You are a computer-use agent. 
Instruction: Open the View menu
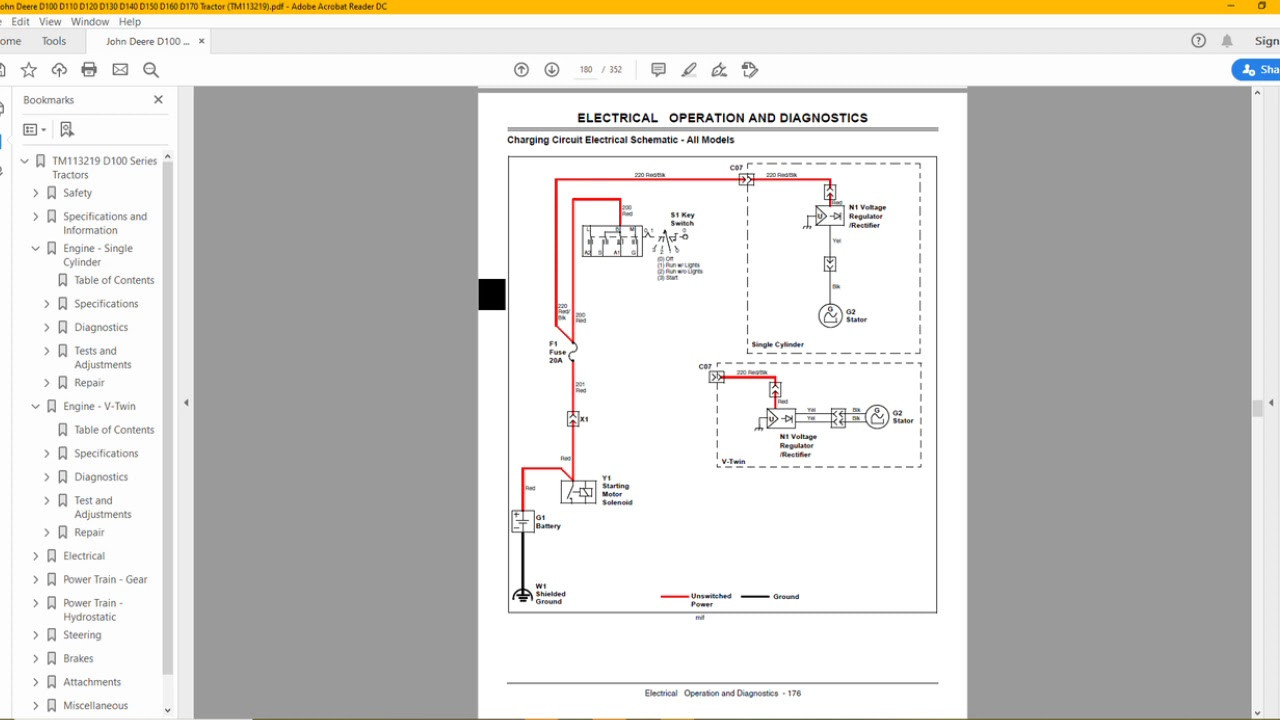49,22
